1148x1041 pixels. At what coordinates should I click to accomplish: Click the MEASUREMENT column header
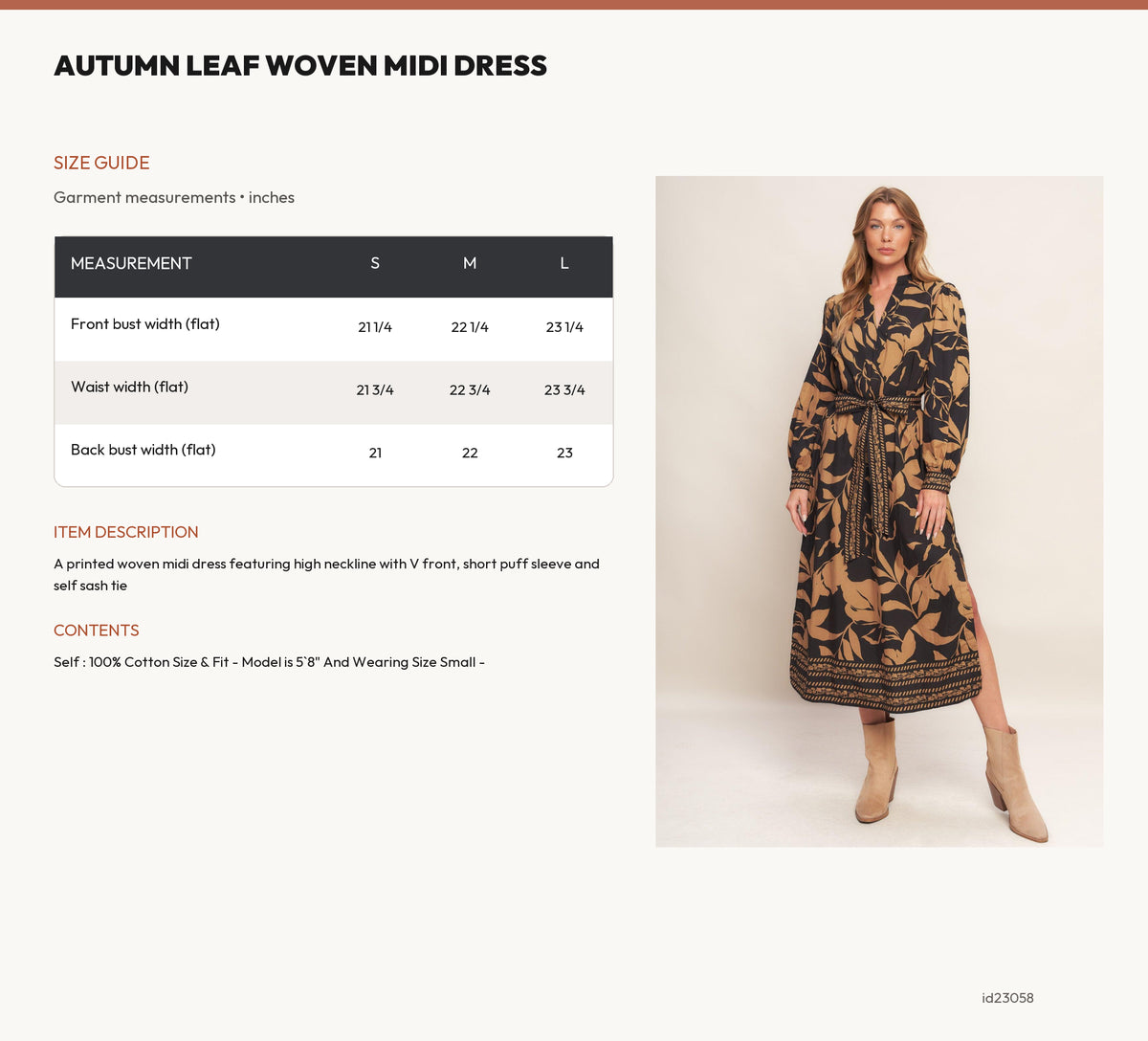(131, 263)
